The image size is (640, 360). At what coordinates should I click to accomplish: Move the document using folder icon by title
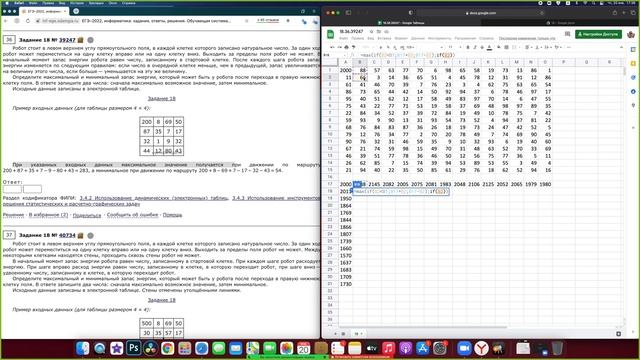coord(379,31)
